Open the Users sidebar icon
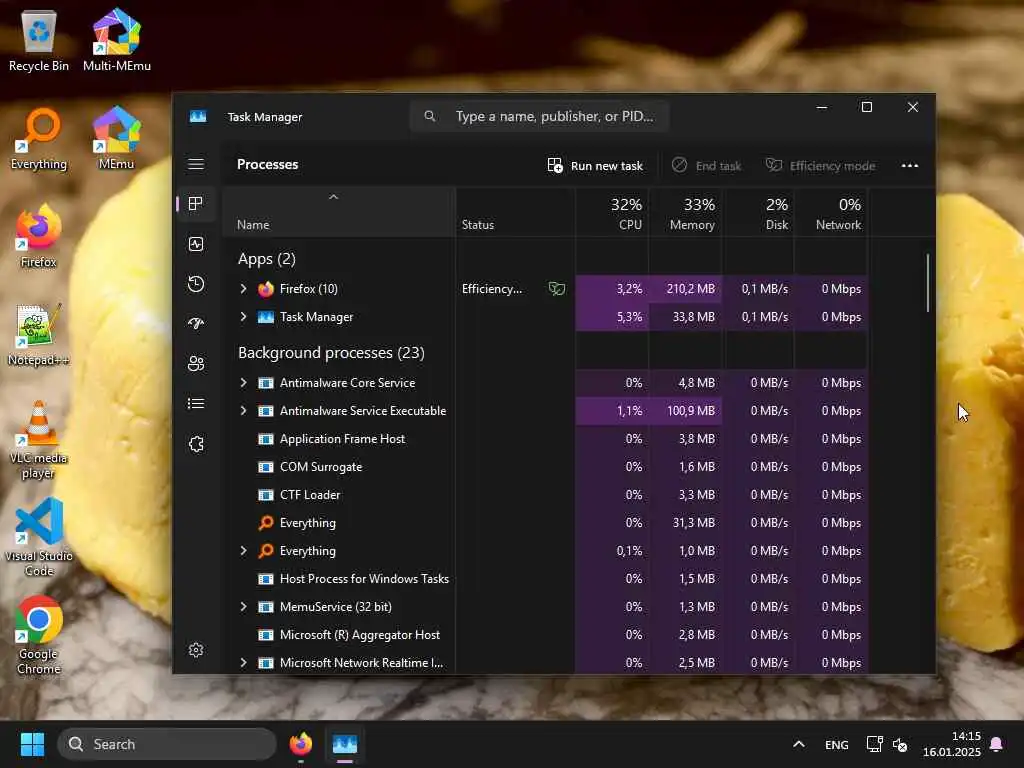 pyautogui.click(x=196, y=364)
